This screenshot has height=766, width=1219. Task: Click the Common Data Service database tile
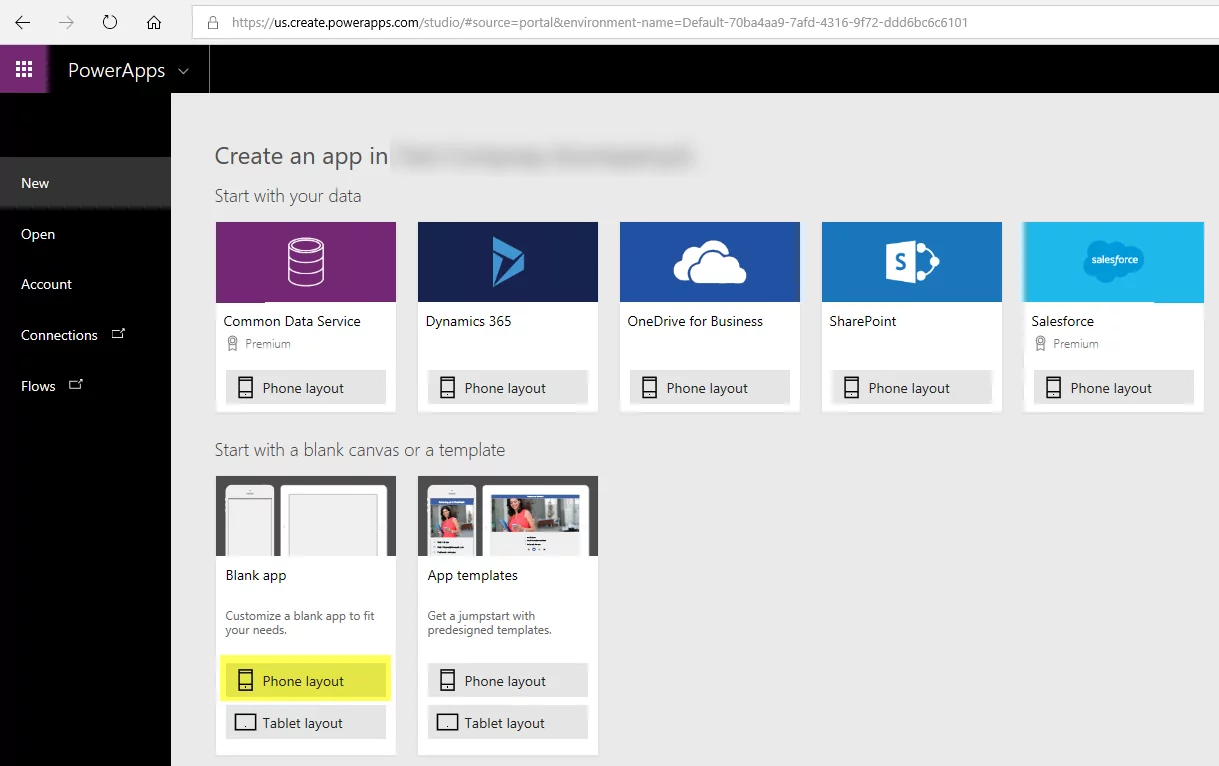click(x=306, y=262)
